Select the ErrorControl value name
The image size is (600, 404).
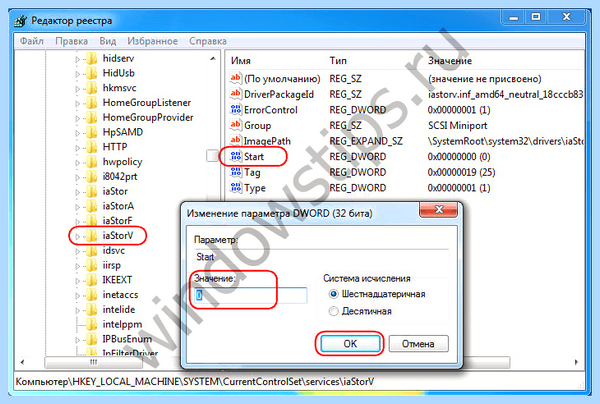pos(271,110)
